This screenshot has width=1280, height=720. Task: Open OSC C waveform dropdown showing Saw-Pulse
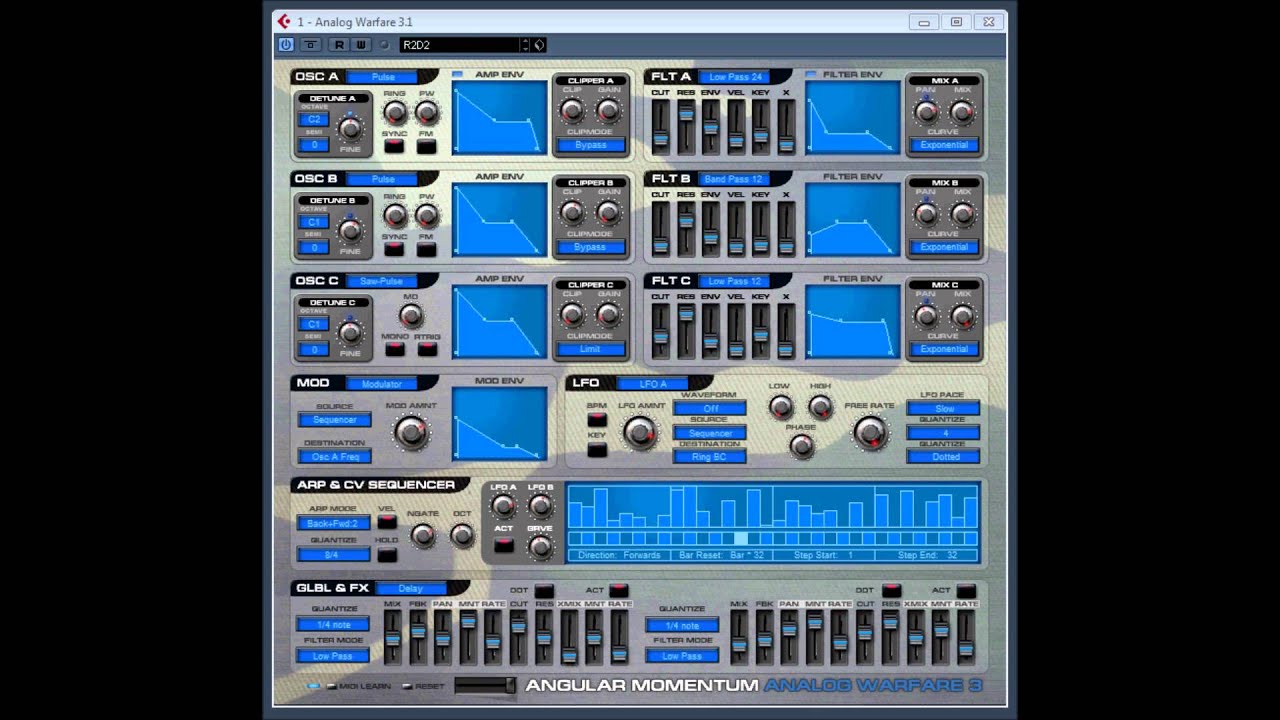pyautogui.click(x=383, y=281)
